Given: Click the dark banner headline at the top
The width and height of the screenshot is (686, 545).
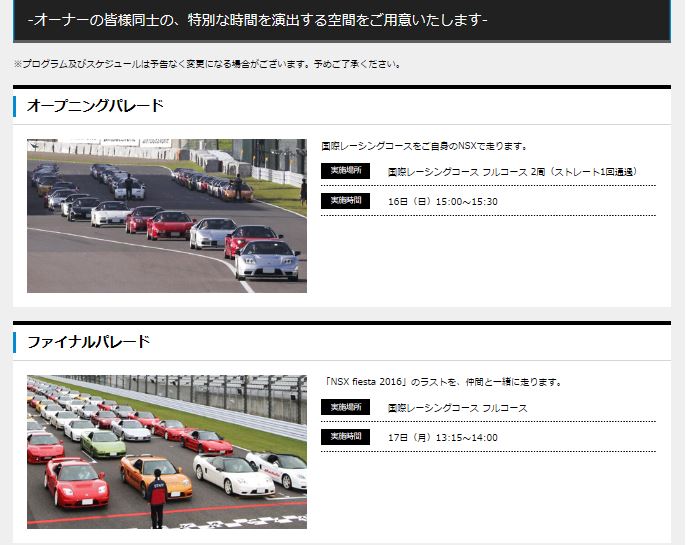Looking at the screenshot, I should pyautogui.click(x=258, y=20).
